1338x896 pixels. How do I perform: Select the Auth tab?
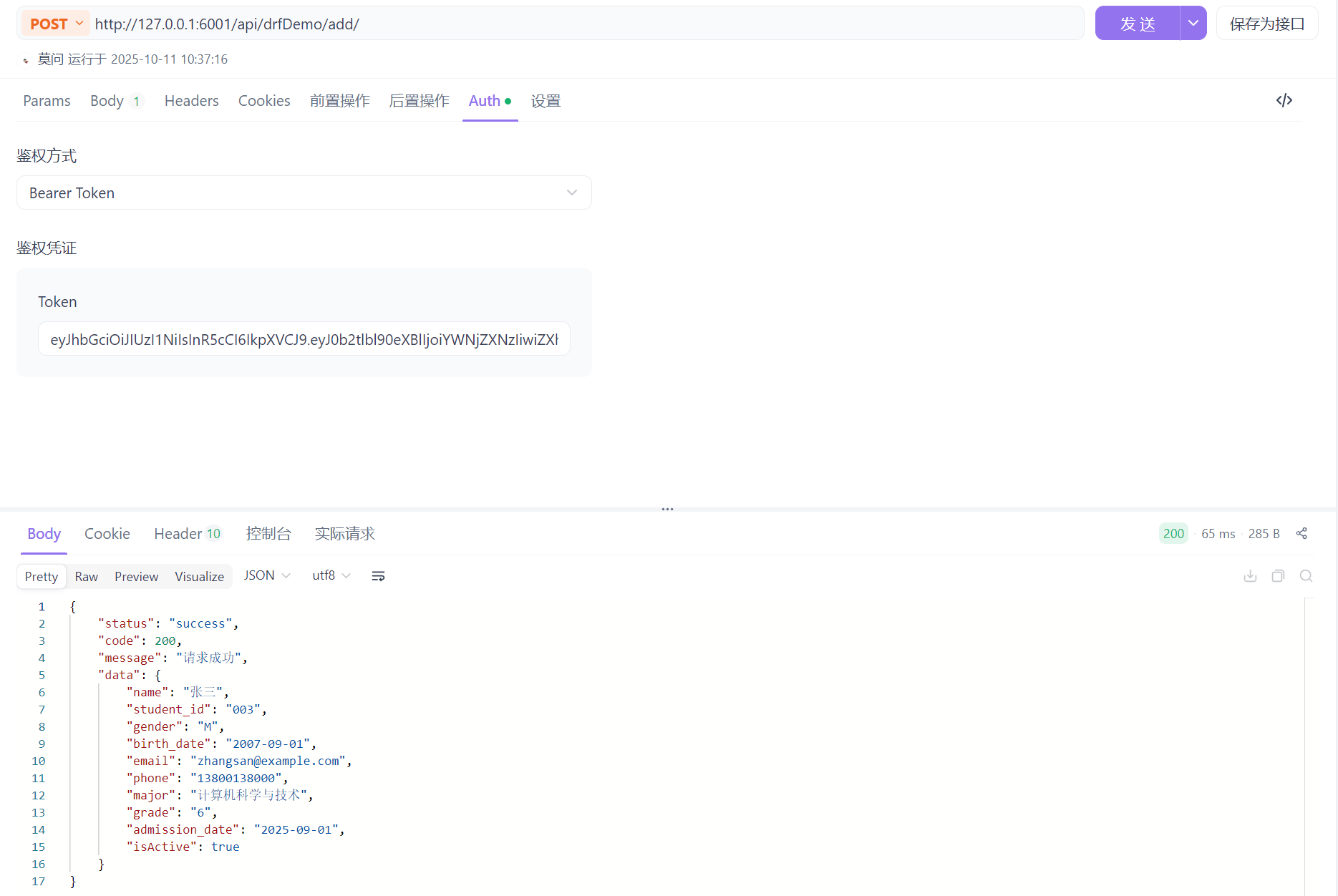tap(490, 101)
